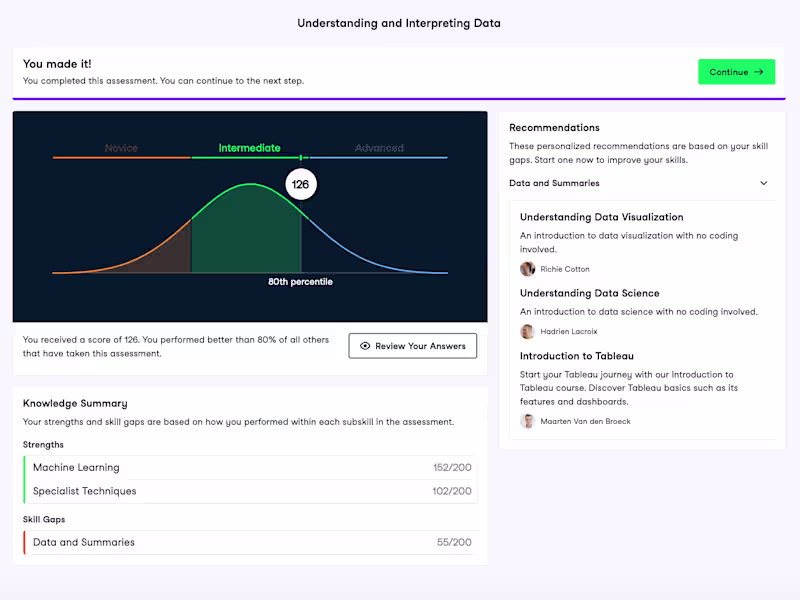Click the score marker on level bar
Viewport: 800px width, 600px height.
coord(301,157)
